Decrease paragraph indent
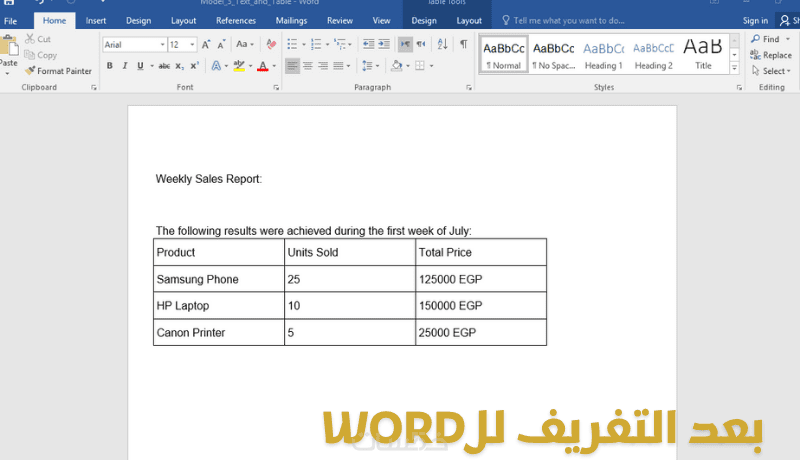 pyautogui.click(x=368, y=44)
